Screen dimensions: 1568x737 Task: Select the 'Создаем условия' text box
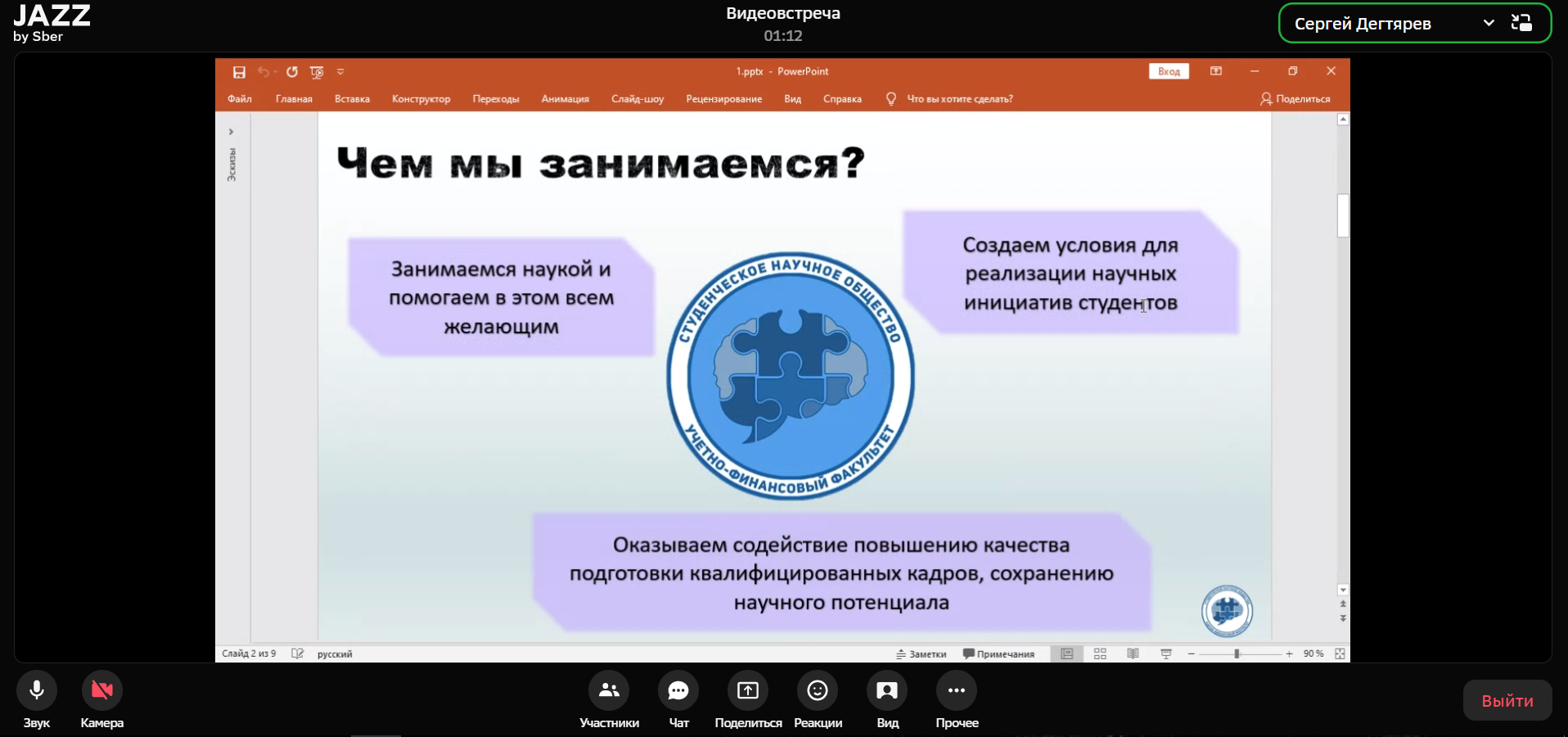coord(1070,274)
